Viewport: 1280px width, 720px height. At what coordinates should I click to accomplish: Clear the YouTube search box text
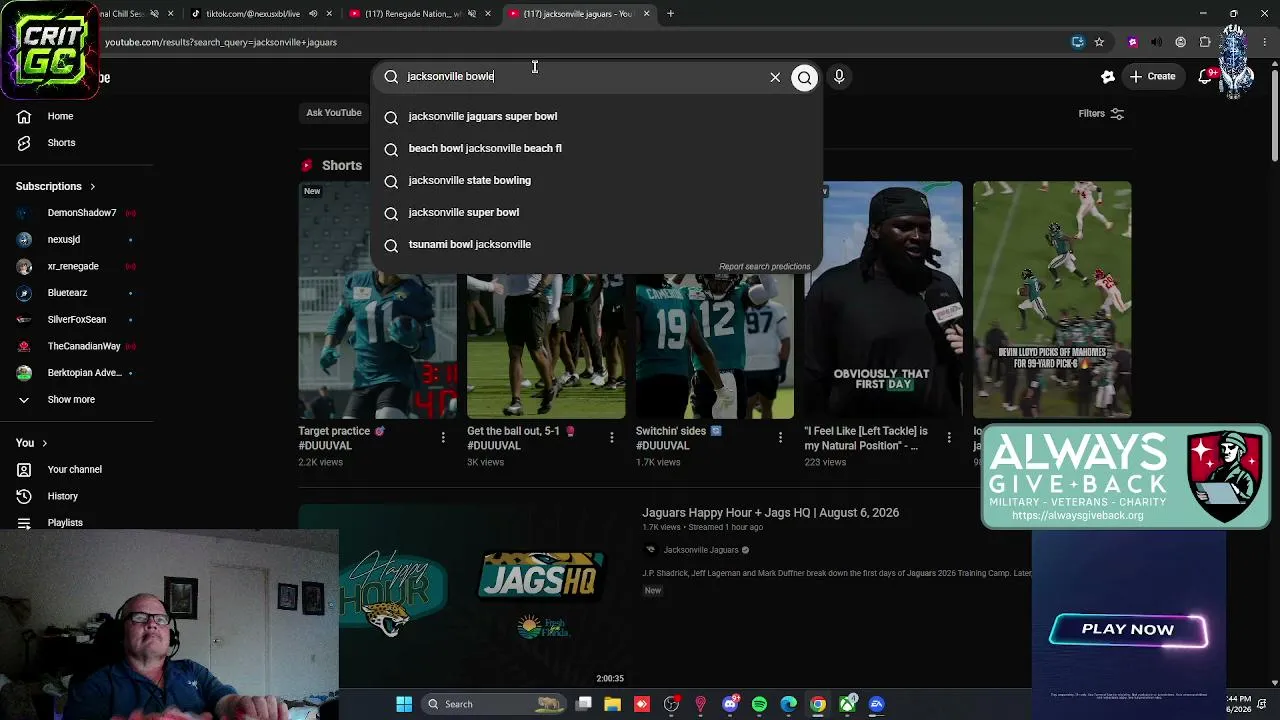775,77
